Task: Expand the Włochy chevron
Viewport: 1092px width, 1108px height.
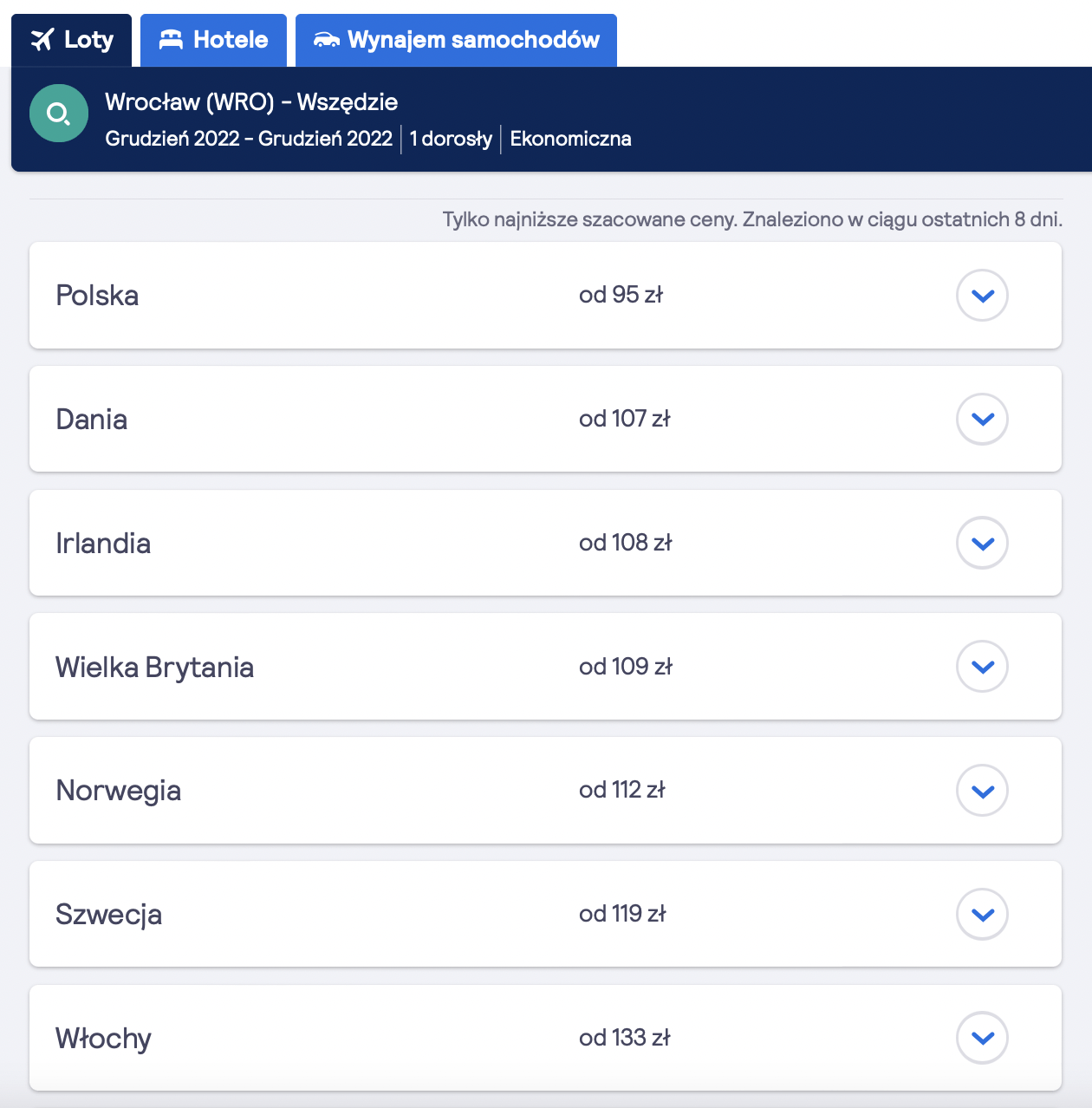Action: [x=982, y=1038]
